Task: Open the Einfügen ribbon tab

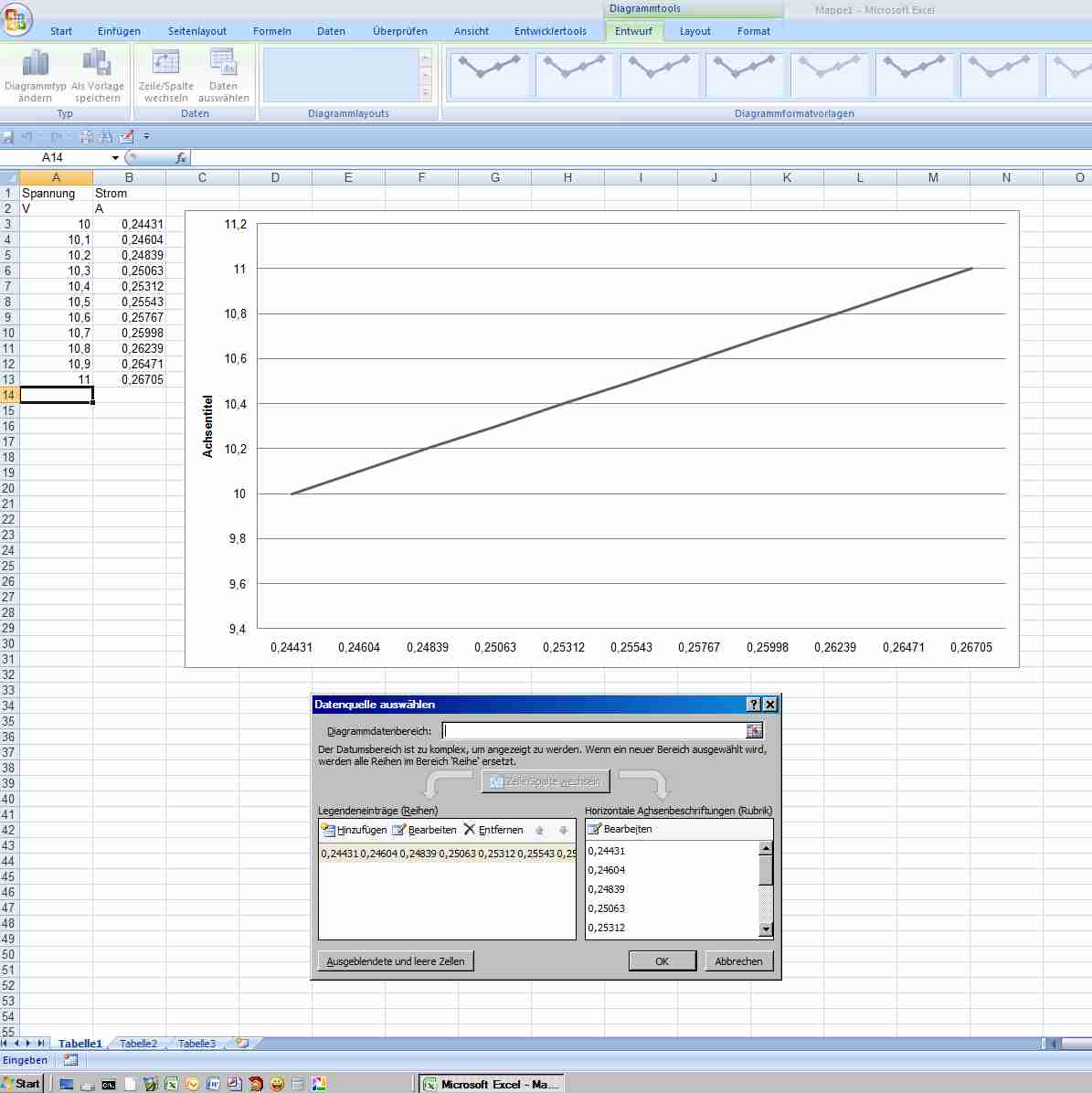Action: [119, 31]
